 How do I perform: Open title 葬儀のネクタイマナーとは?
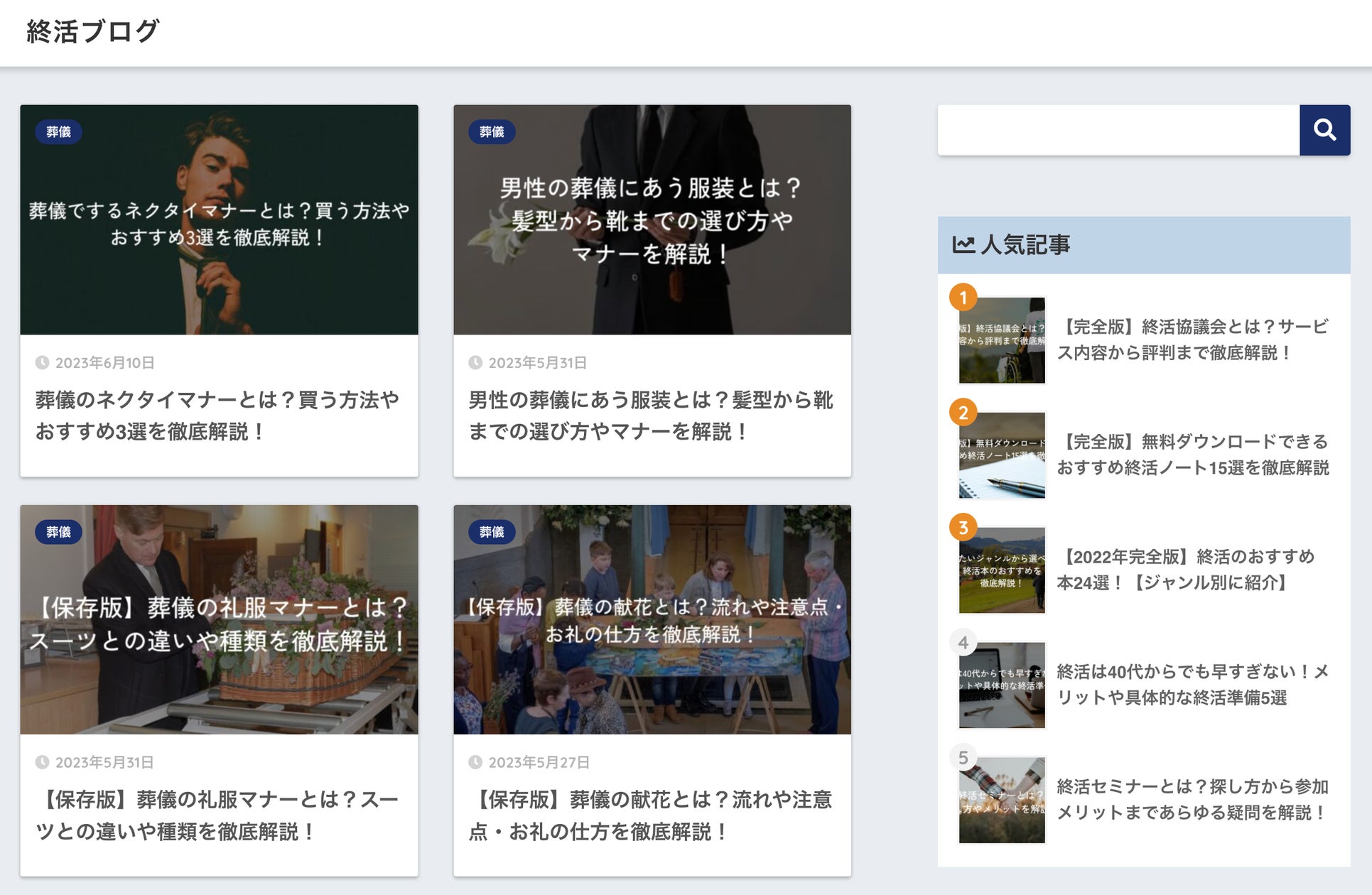217,416
